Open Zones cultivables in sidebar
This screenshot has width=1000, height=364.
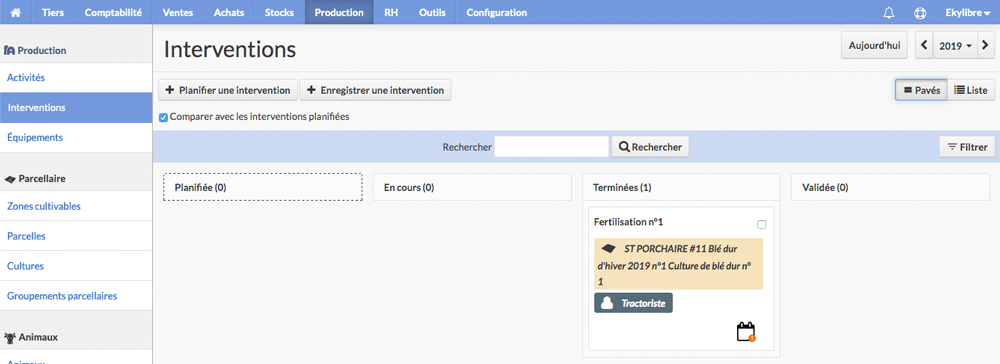[x=76, y=207]
